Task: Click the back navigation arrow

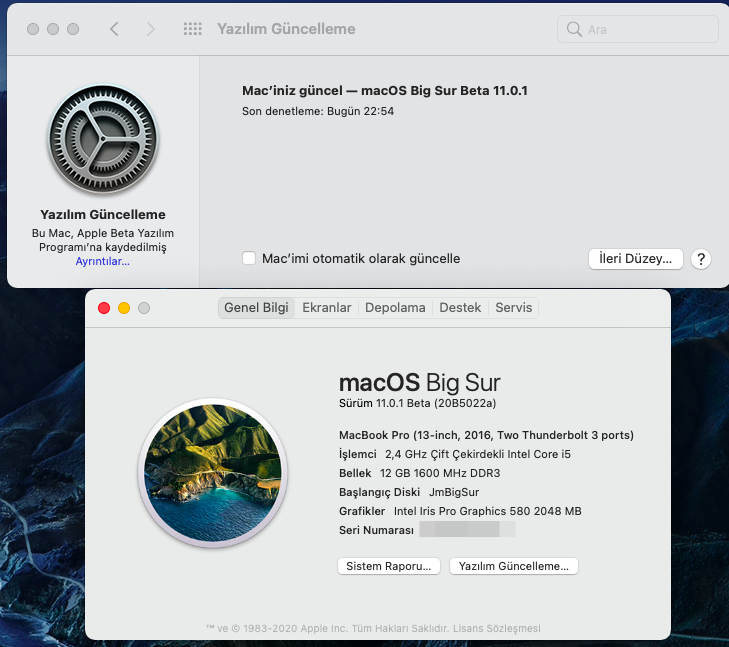Action: pos(114,29)
